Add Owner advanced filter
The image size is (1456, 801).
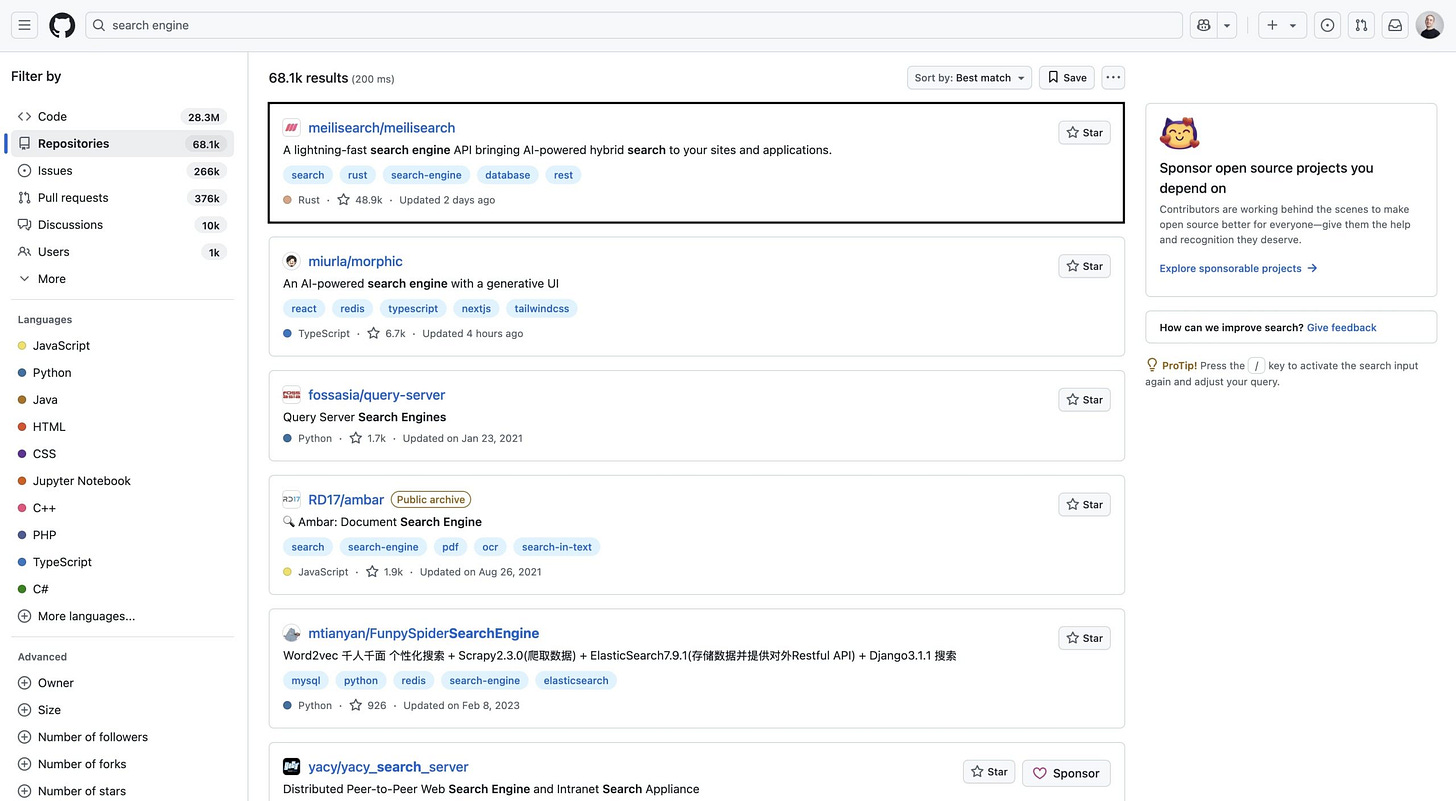(x=121, y=683)
